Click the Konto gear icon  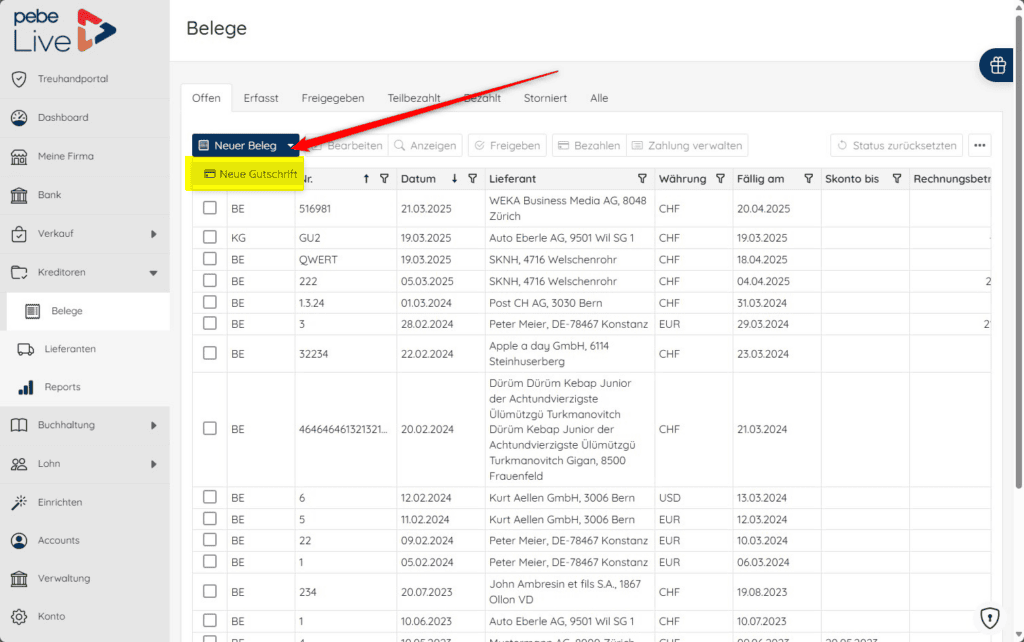tap(19, 617)
